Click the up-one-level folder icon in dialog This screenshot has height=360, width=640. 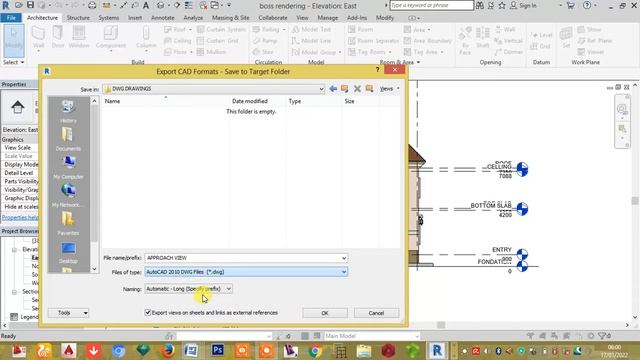[344, 89]
